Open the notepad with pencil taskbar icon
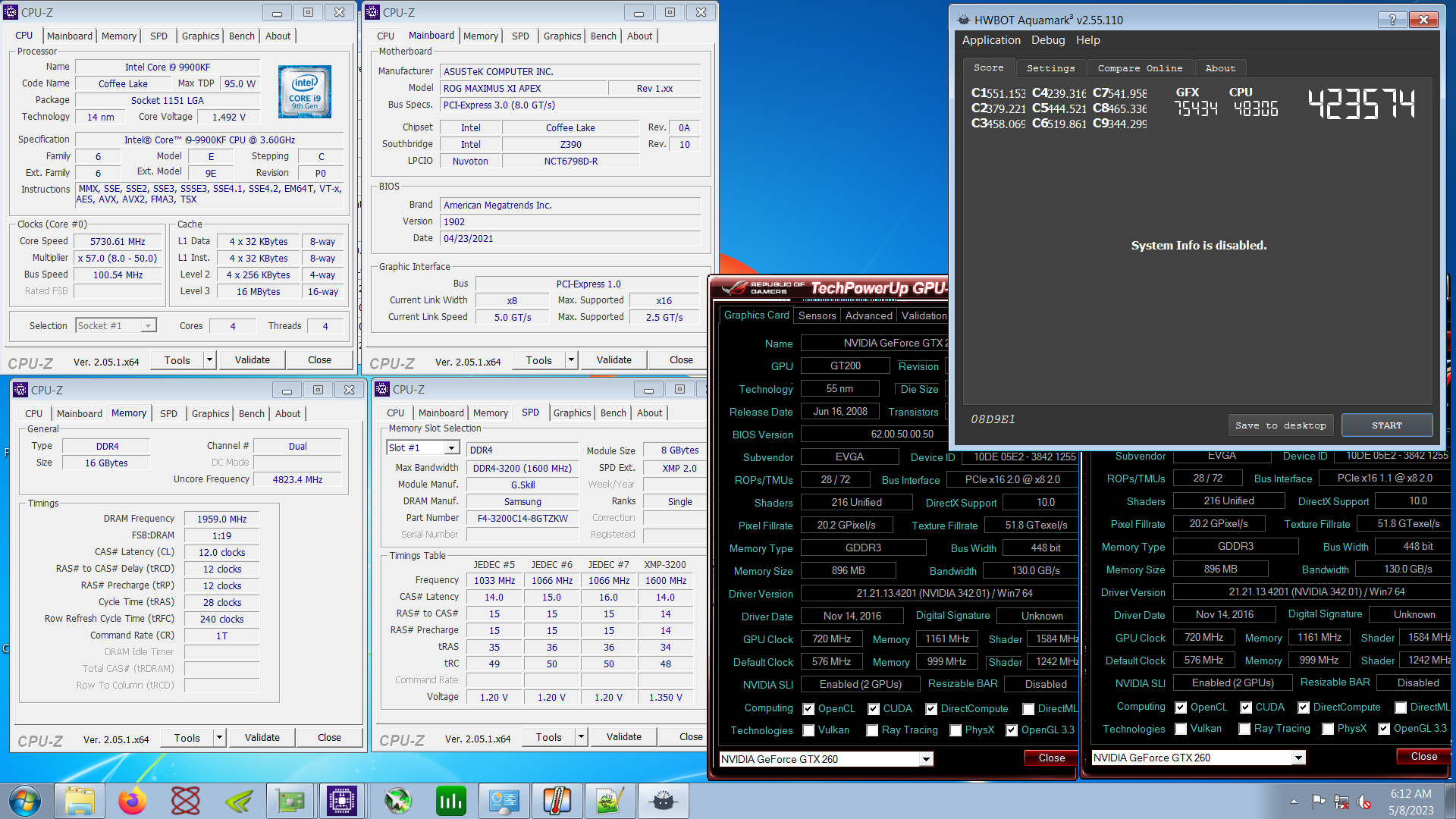1456x819 pixels. point(610,801)
